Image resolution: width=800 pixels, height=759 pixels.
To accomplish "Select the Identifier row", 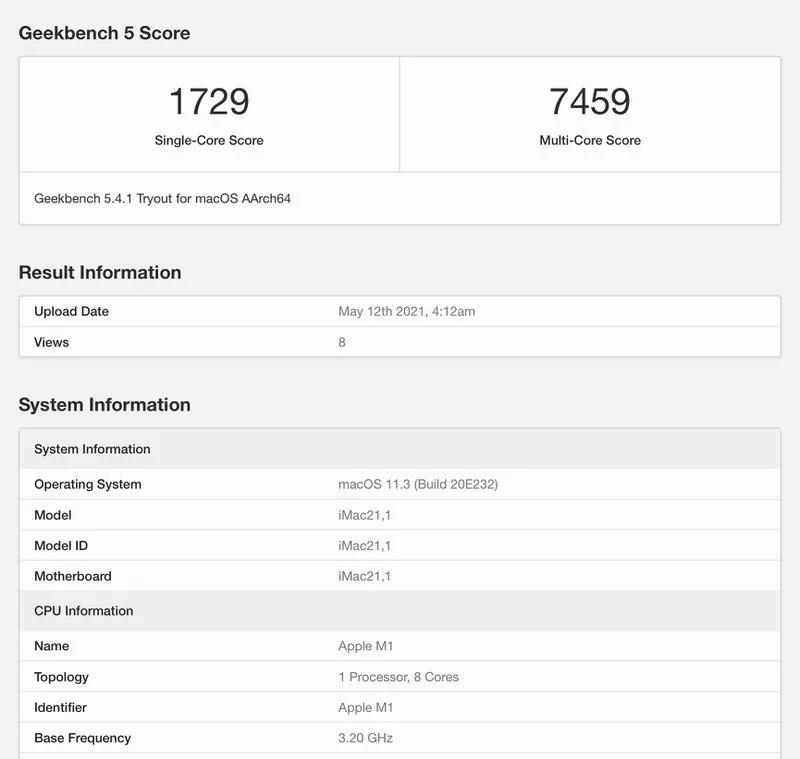I will [64, 708].
